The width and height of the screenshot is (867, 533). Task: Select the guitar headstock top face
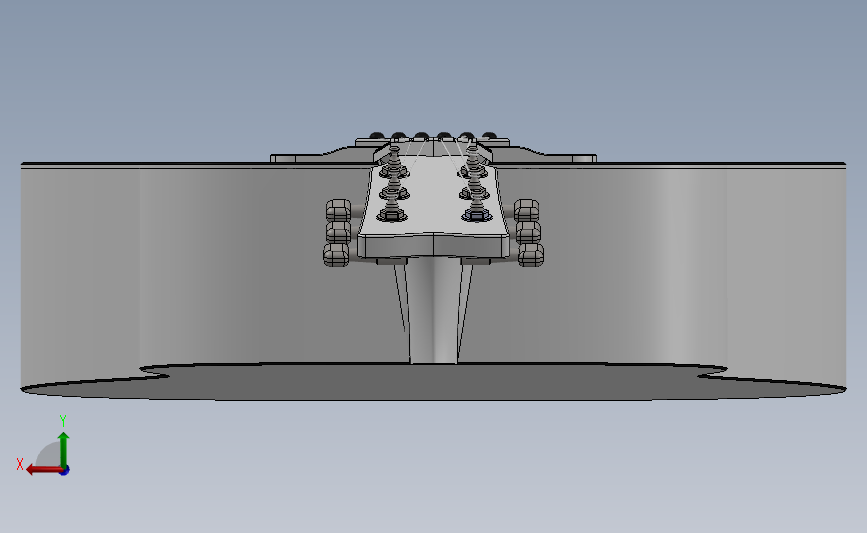(x=433, y=194)
